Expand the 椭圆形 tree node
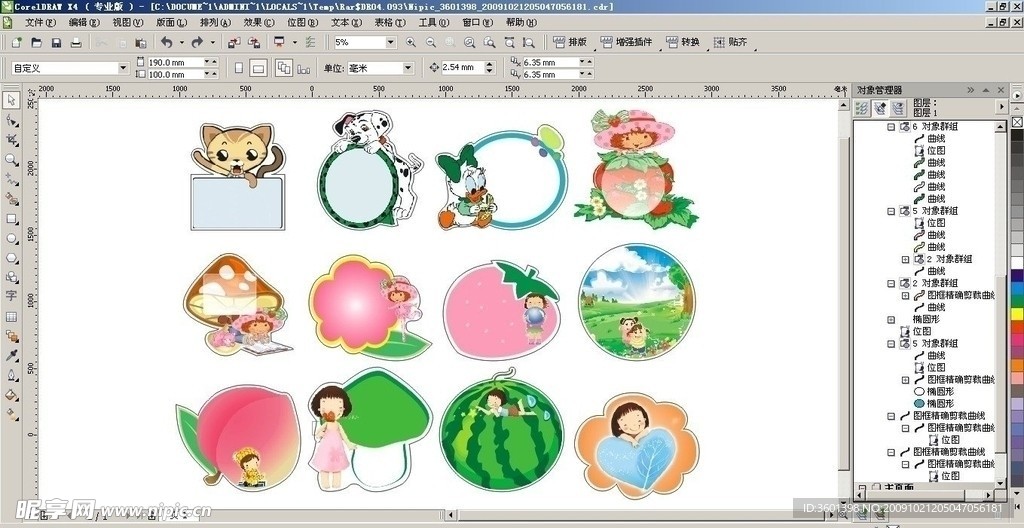The height and width of the screenshot is (528, 1024). coord(891,320)
